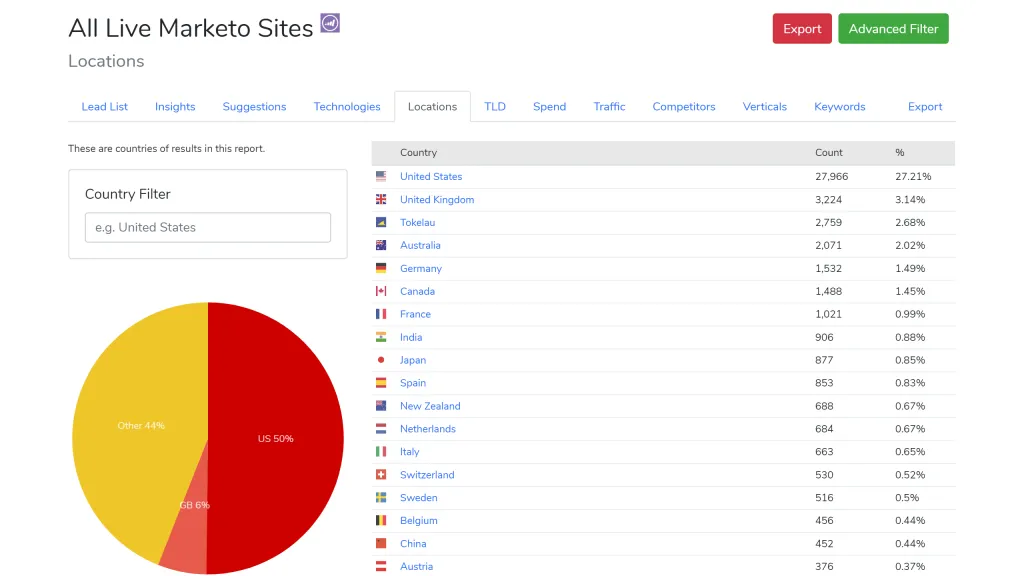Click the Switzerland flag icon

pyautogui.click(x=381, y=475)
